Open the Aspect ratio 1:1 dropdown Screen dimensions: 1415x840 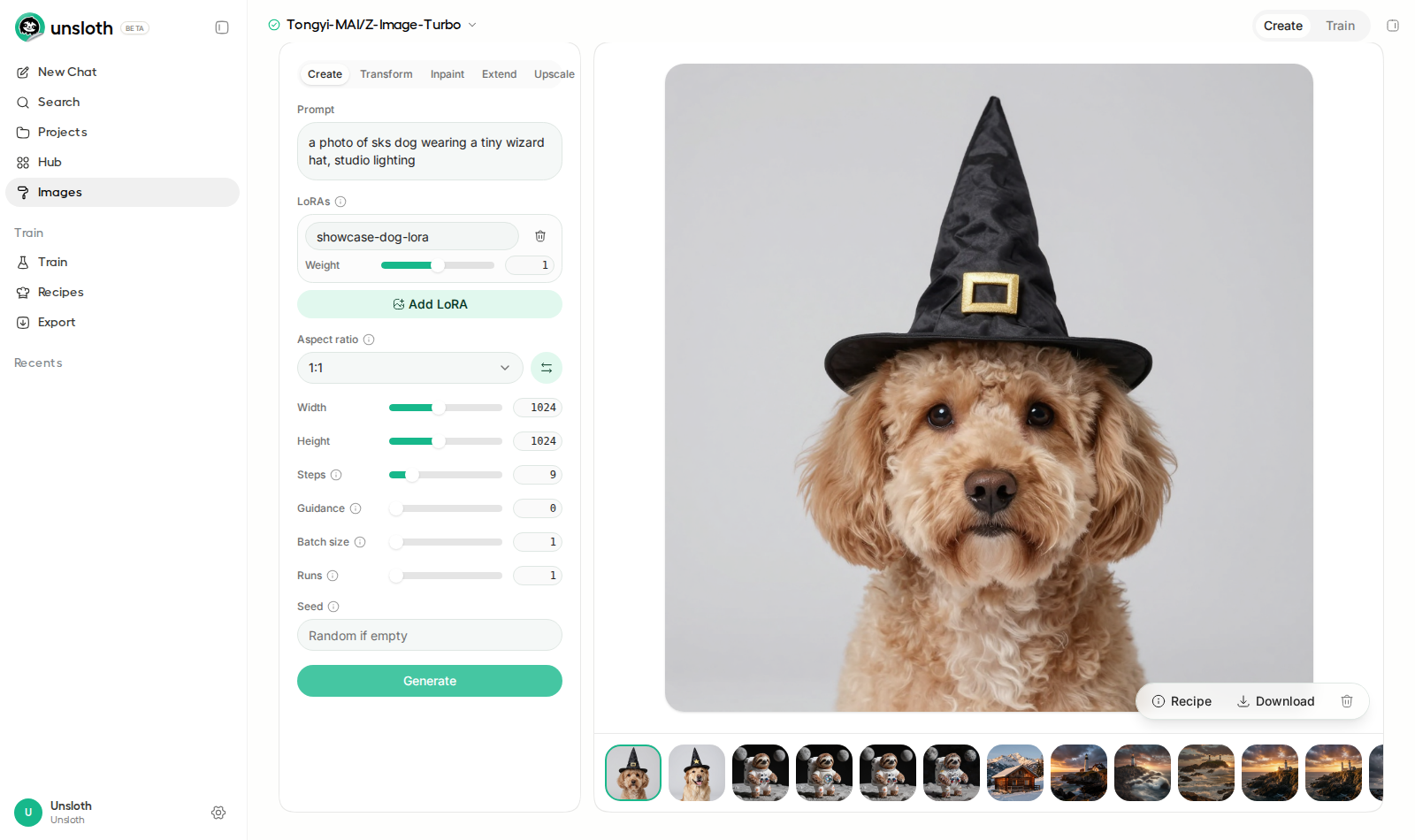pyautogui.click(x=410, y=368)
